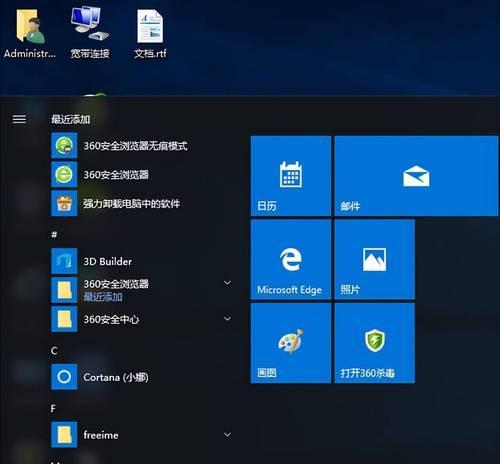Open the 3D Builder app icon
500x464 pixels.
[x=64, y=261]
